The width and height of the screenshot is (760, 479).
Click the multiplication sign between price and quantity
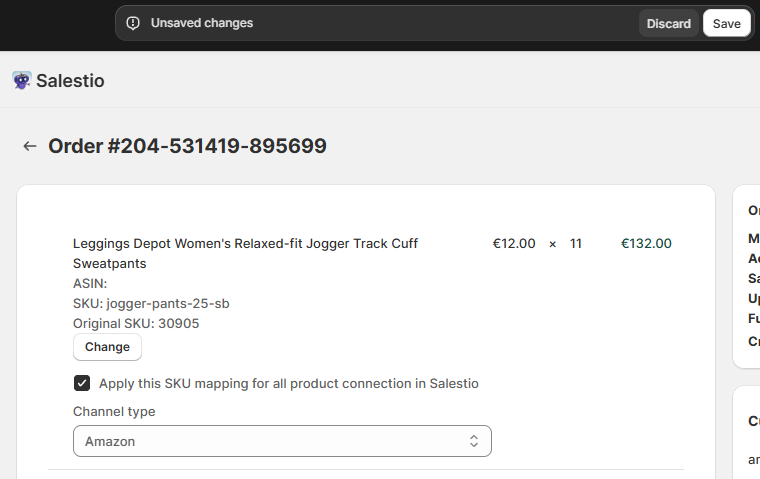click(x=552, y=244)
